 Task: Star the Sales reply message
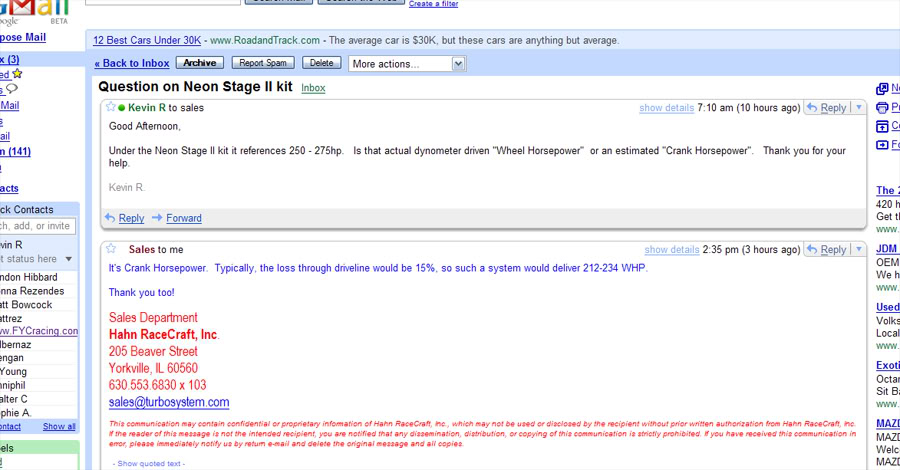(x=111, y=248)
